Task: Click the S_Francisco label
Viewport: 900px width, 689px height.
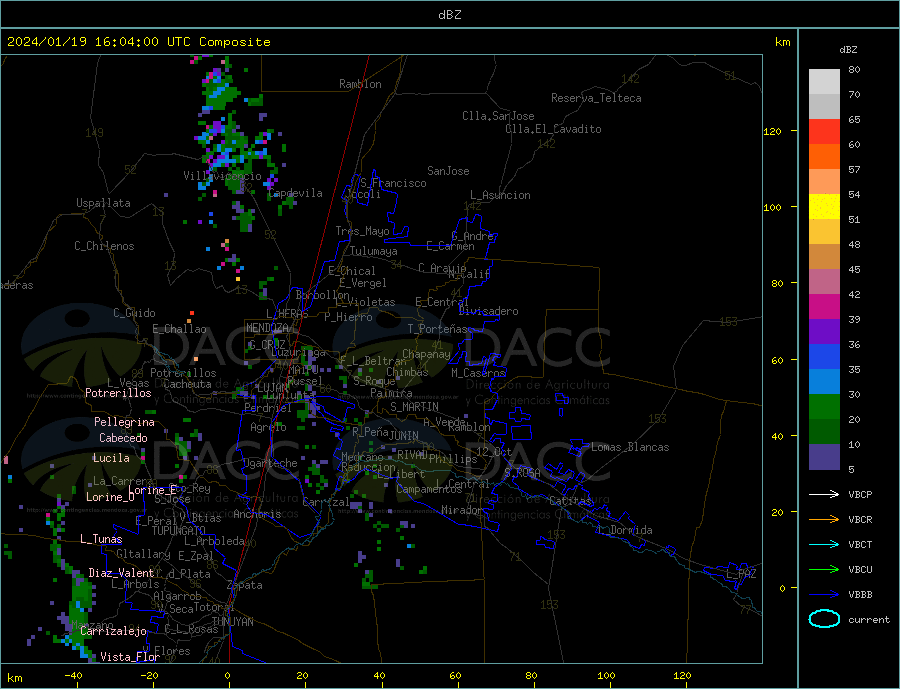Action: (393, 183)
